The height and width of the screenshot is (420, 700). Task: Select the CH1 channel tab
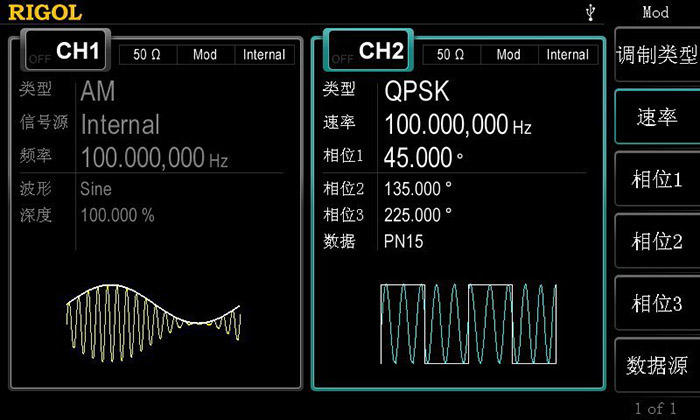pos(77,52)
